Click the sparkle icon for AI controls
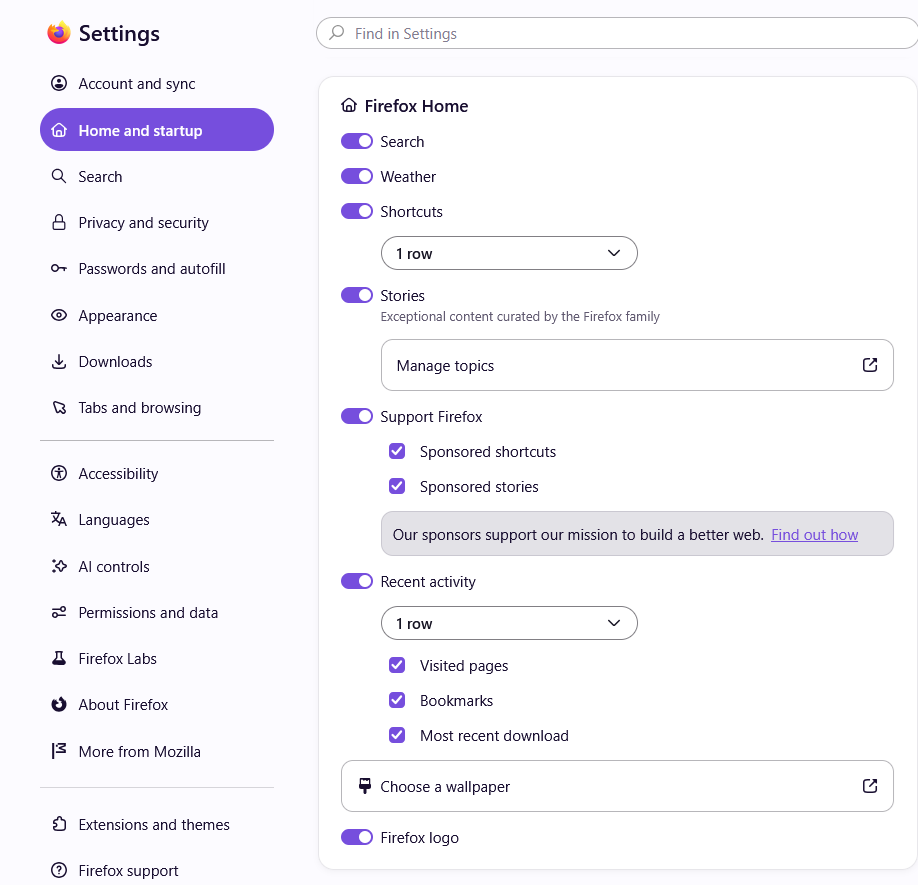Screen dimensions: 918x885 pyautogui.click(x=59, y=566)
